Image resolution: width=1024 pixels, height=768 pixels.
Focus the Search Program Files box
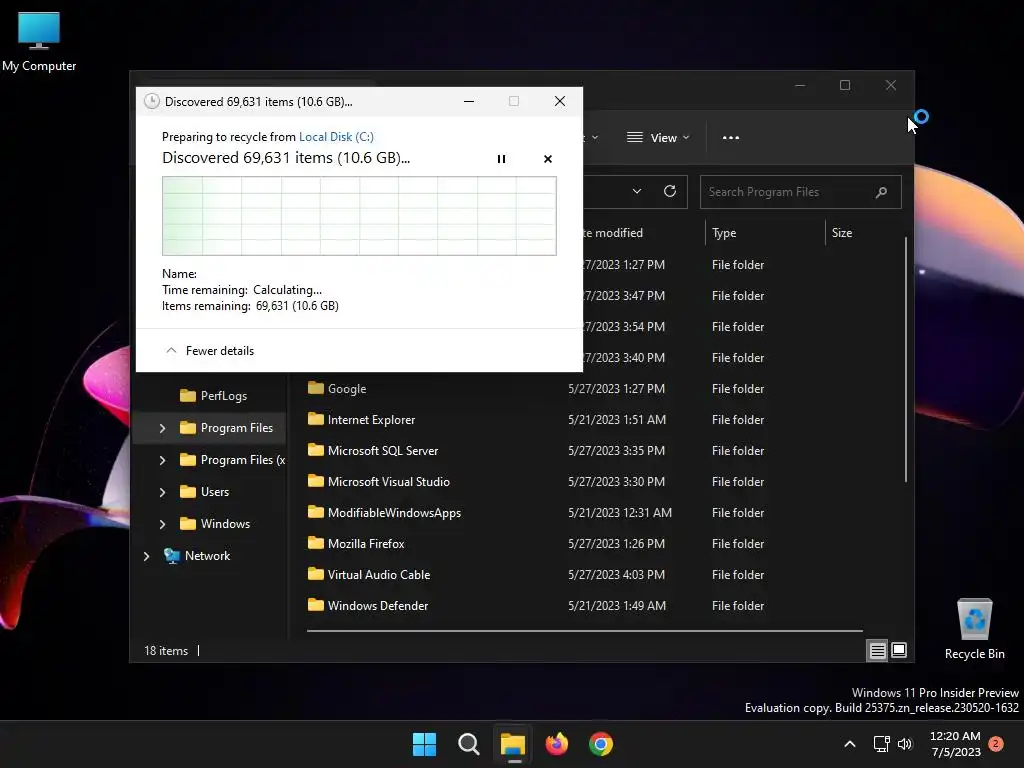[x=800, y=192]
